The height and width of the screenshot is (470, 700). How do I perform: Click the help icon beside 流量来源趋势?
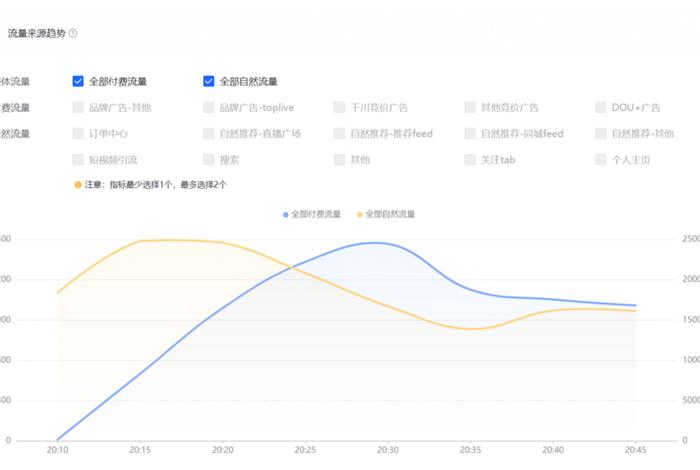[73, 33]
